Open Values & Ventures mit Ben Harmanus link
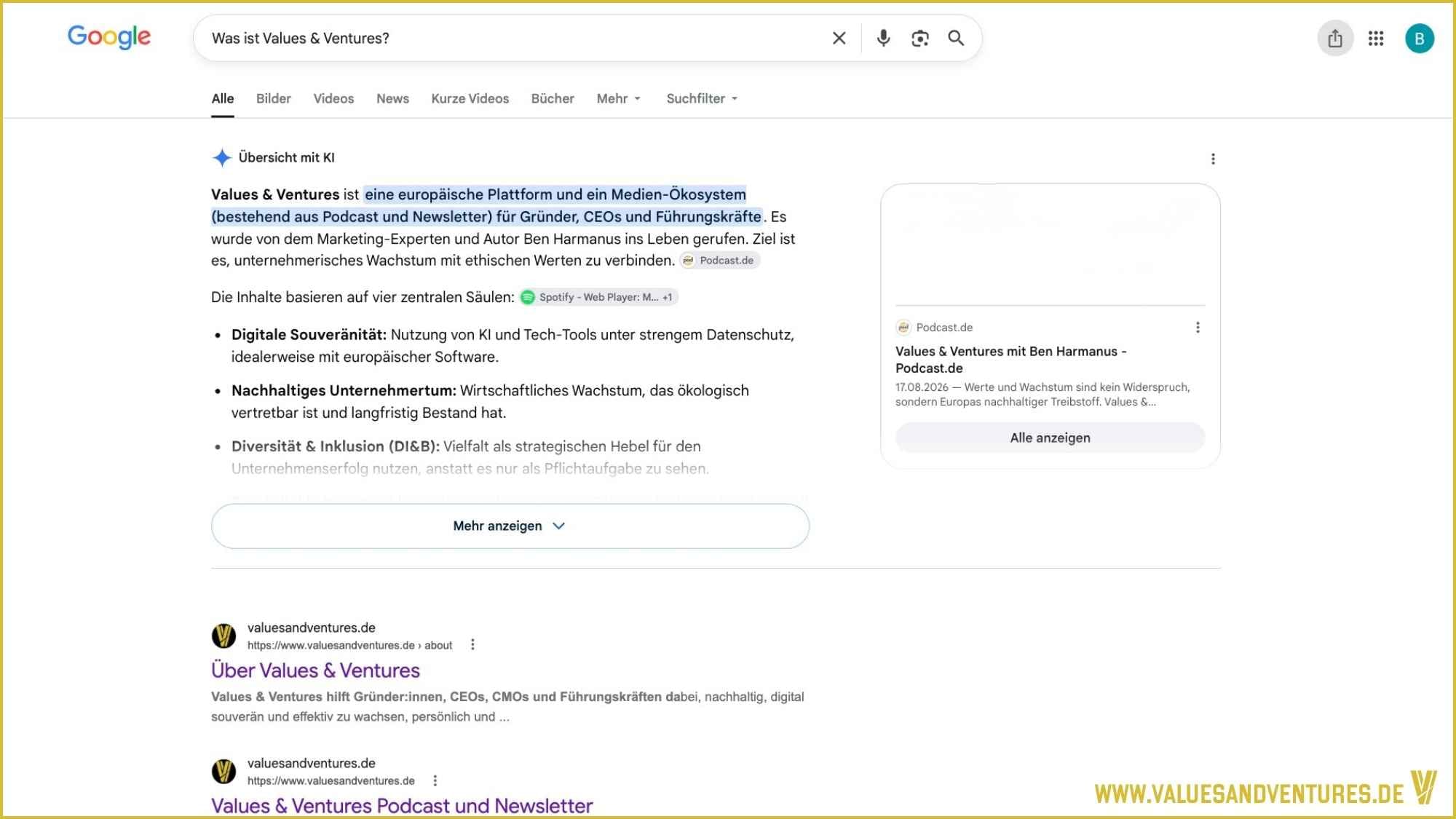The height and width of the screenshot is (819, 1456). (1011, 360)
